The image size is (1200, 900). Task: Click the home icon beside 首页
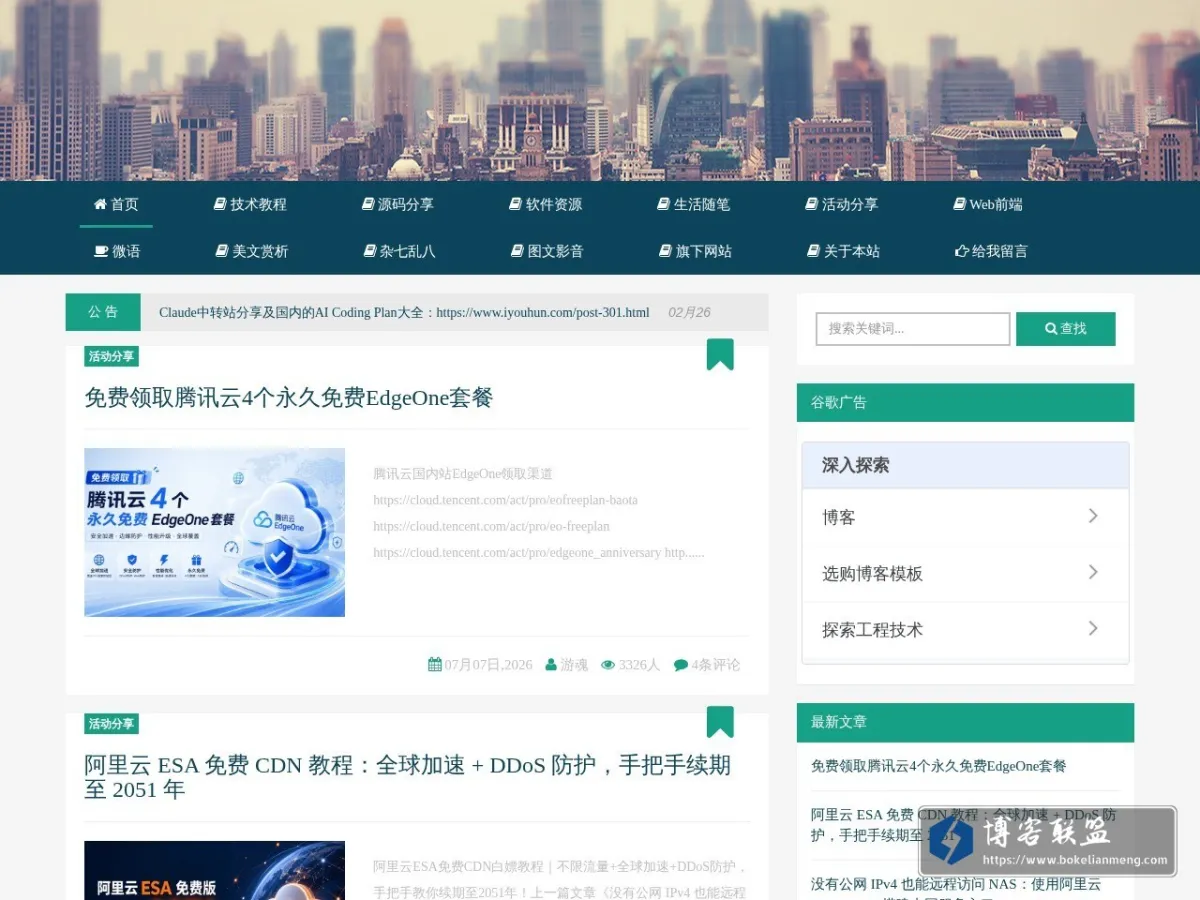(100, 204)
